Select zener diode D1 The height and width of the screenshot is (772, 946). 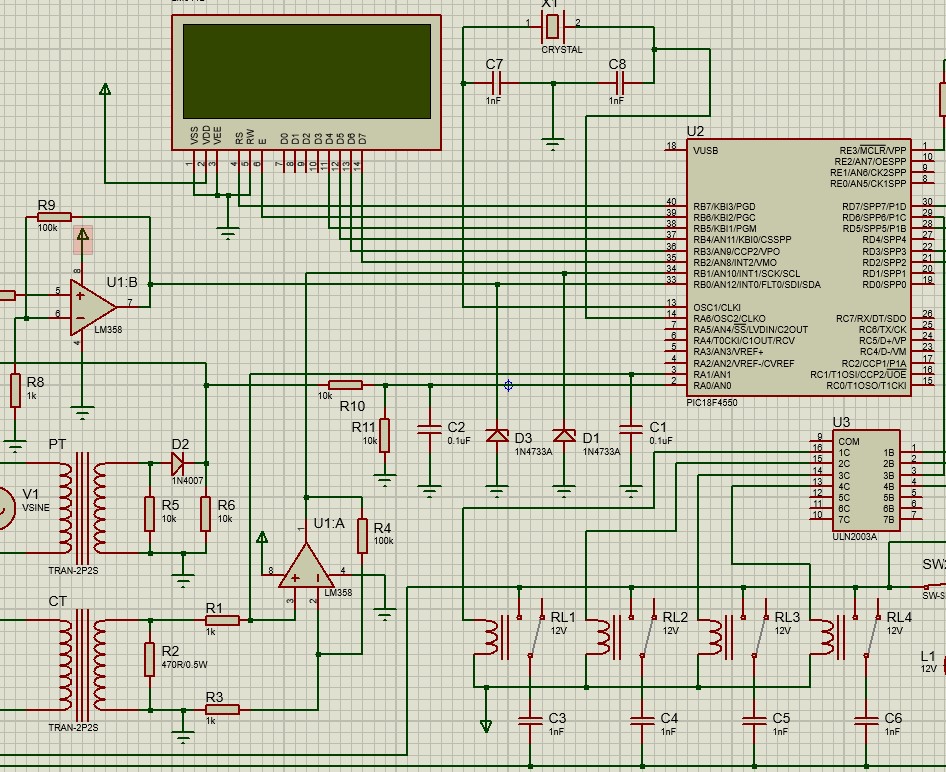tap(564, 435)
